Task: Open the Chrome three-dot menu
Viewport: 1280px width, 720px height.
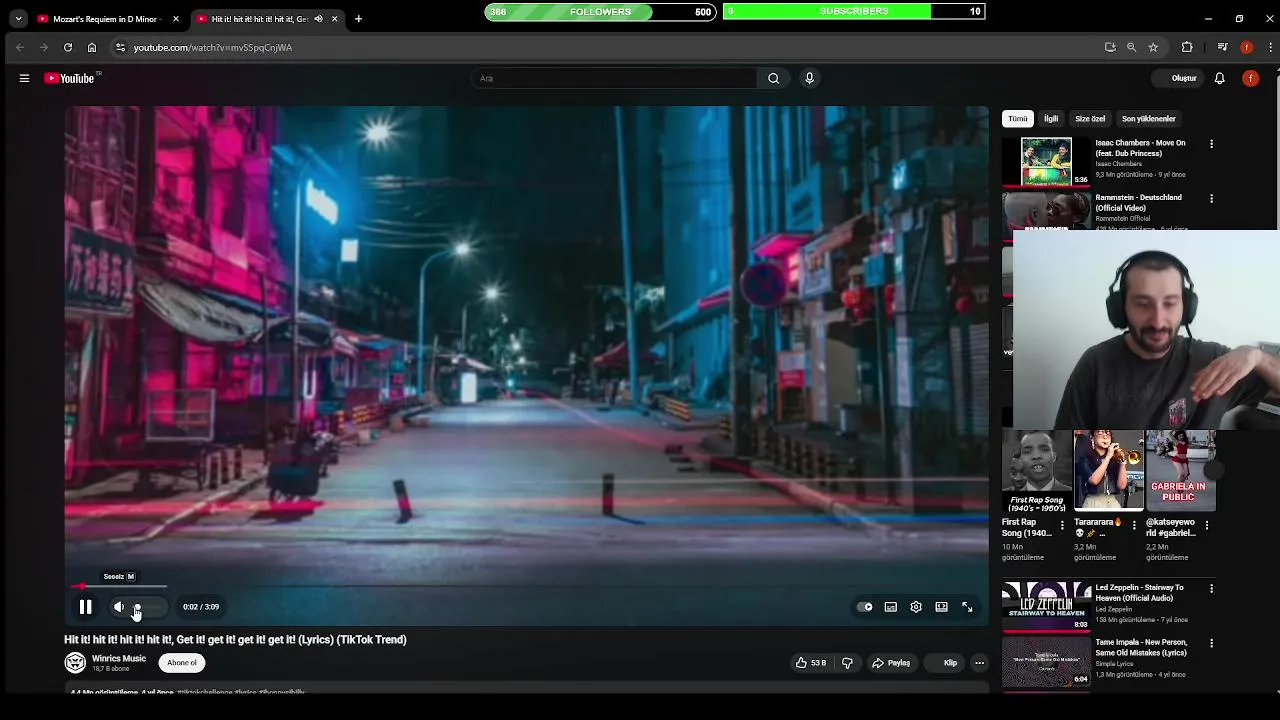Action: 1271,47
